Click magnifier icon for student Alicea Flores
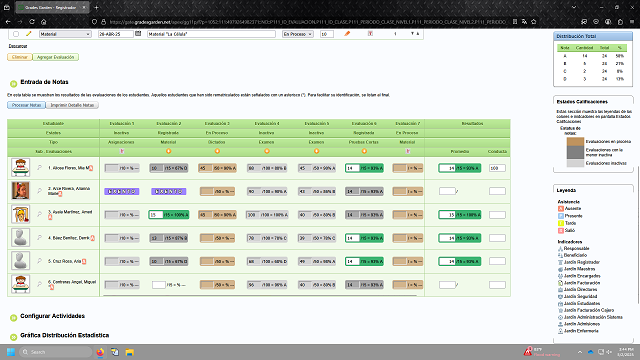This screenshot has height=360, width=640. tap(40, 167)
